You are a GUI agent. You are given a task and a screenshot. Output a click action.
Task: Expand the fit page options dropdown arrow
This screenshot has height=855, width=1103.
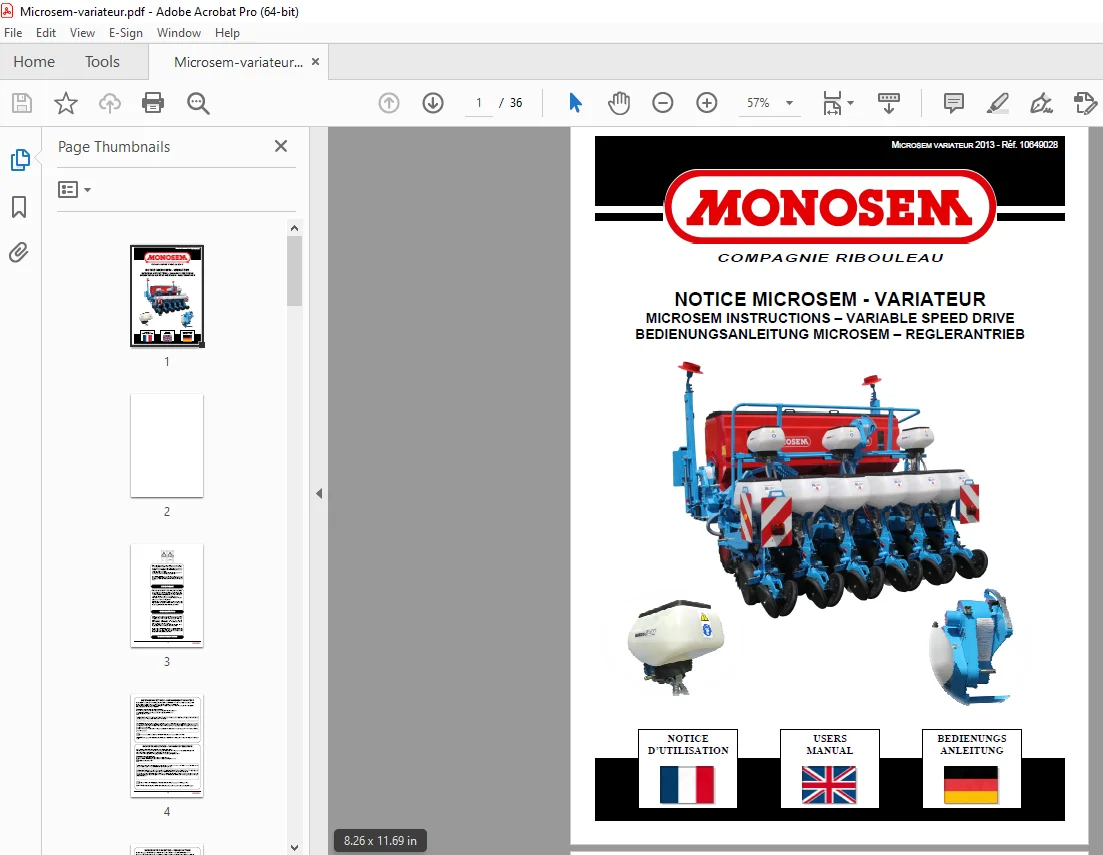click(850, 103)
